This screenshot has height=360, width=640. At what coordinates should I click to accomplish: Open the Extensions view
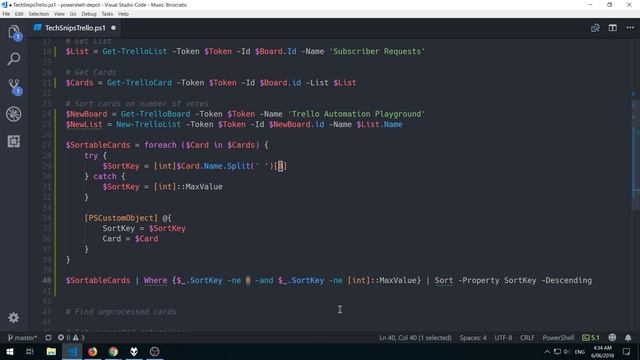tap(14, 141)
